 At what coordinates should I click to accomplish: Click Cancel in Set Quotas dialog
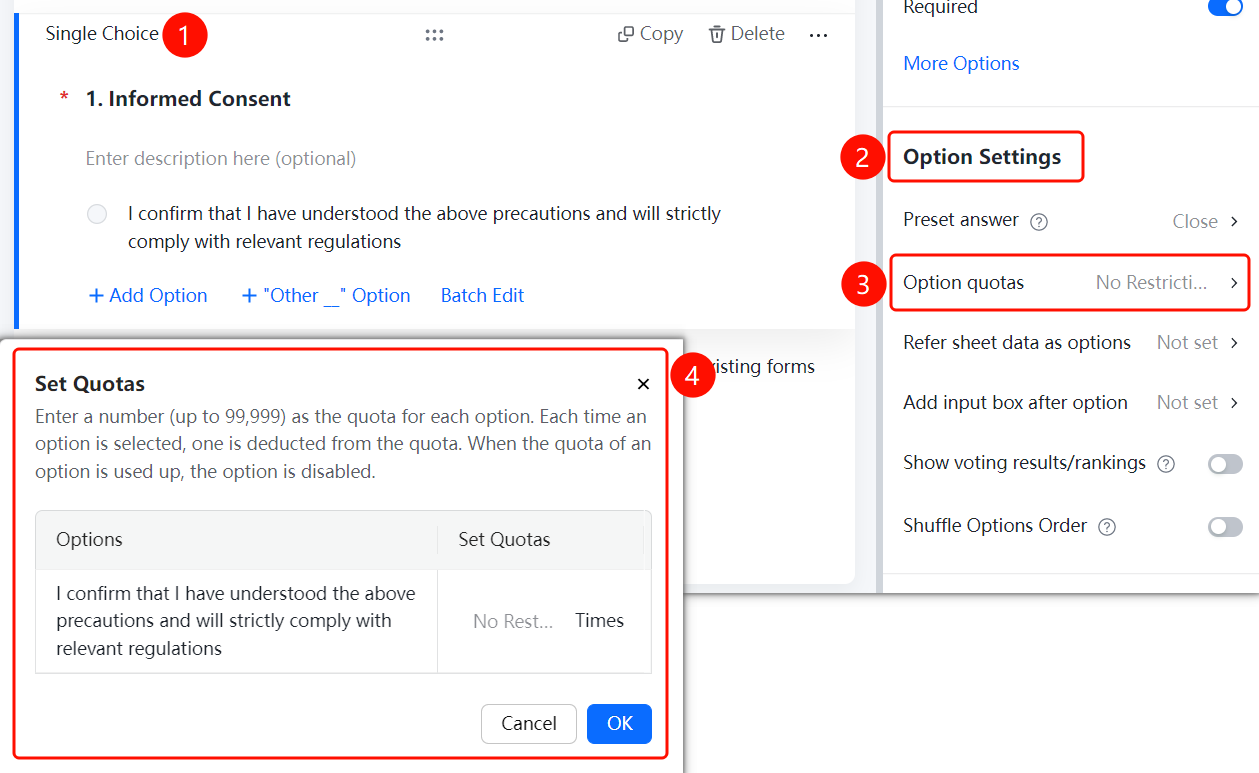coord(529,724)
